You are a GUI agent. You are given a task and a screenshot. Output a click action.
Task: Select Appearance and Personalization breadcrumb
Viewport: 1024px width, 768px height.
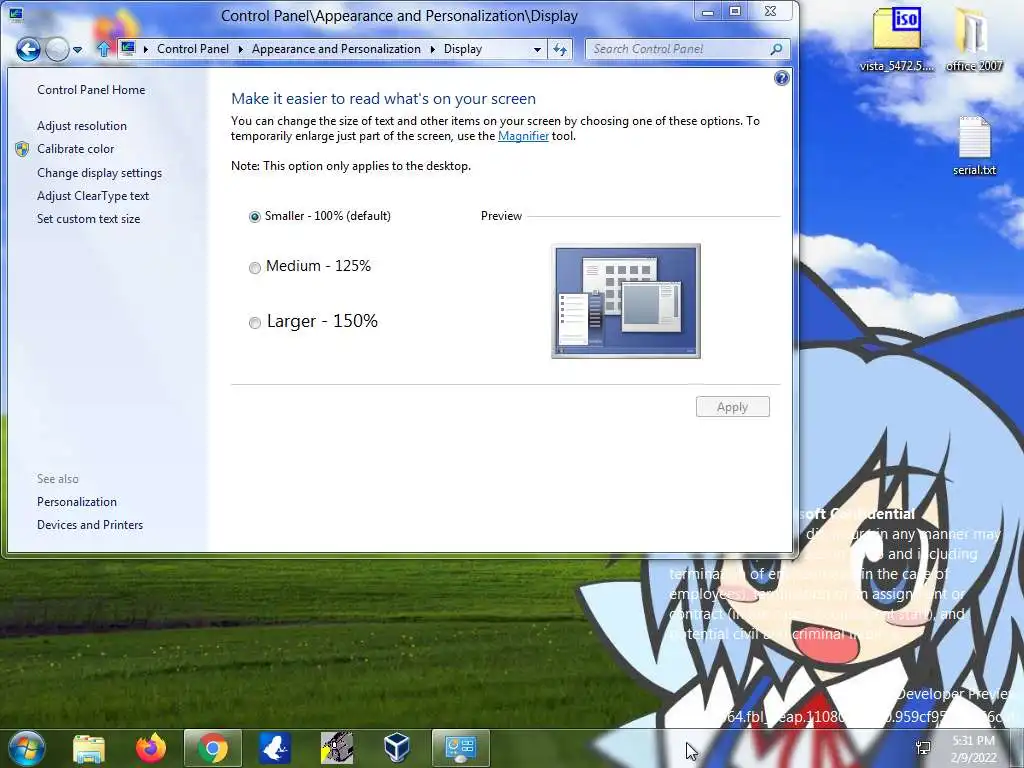pos(336,49)
